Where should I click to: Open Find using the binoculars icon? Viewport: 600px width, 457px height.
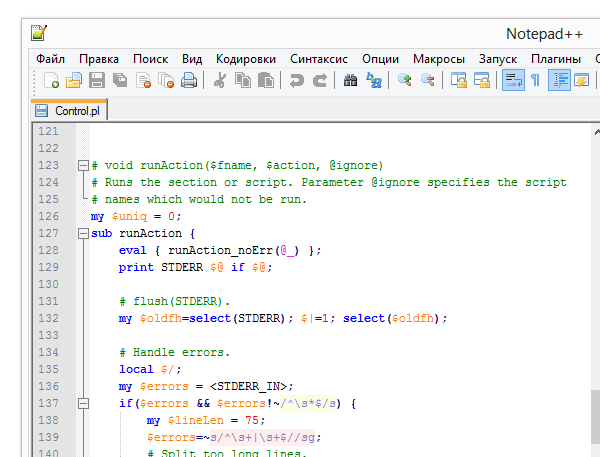(x=350, y=81)
